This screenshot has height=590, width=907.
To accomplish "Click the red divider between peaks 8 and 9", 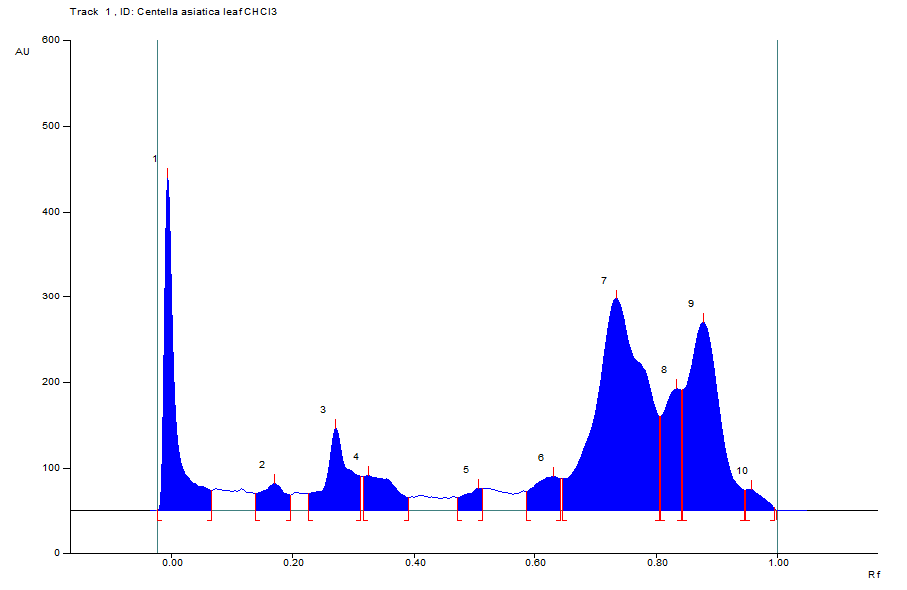I will point(682,450).
